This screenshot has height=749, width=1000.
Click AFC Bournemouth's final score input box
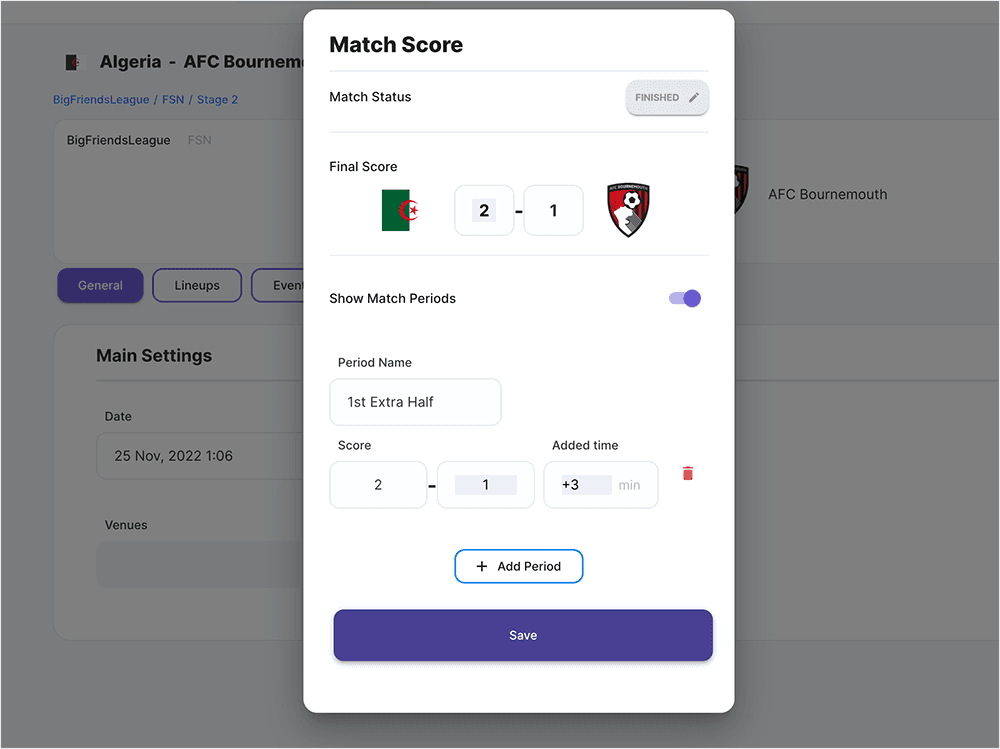(553, 210)
